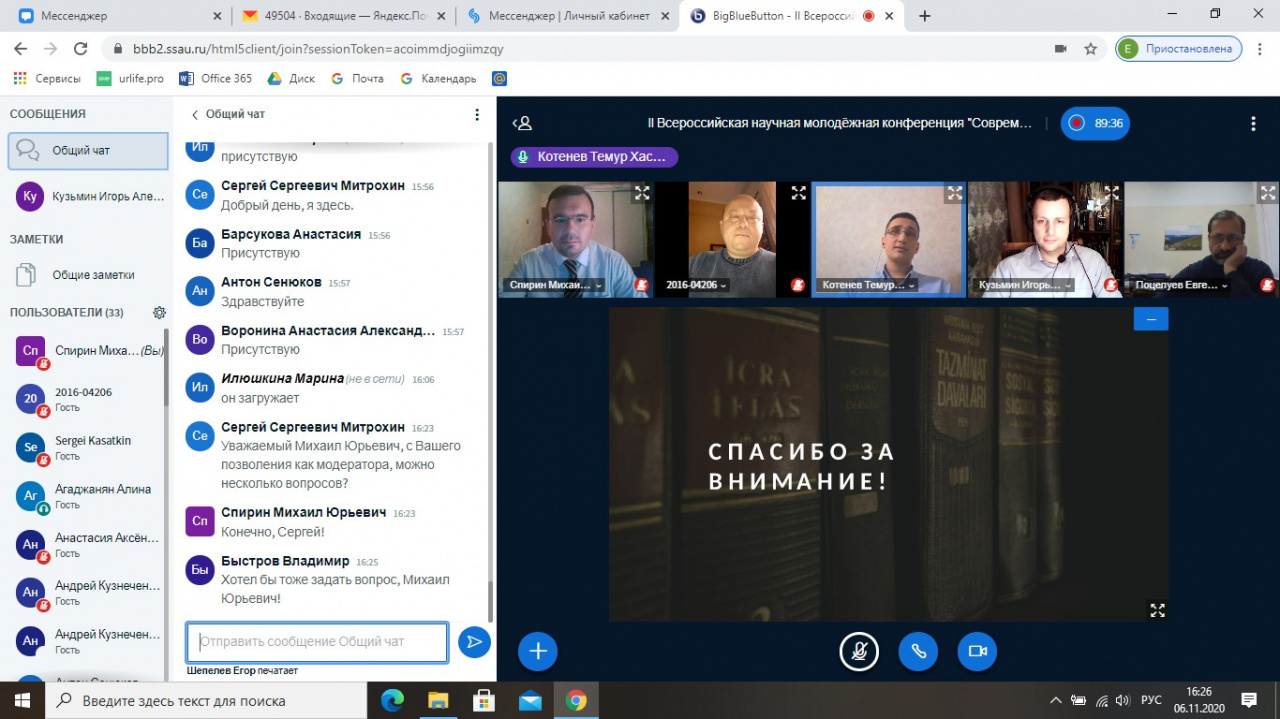Minimize the presentation with the blue button
The height and width of the screenshot is (719, 1280).
1150,319
